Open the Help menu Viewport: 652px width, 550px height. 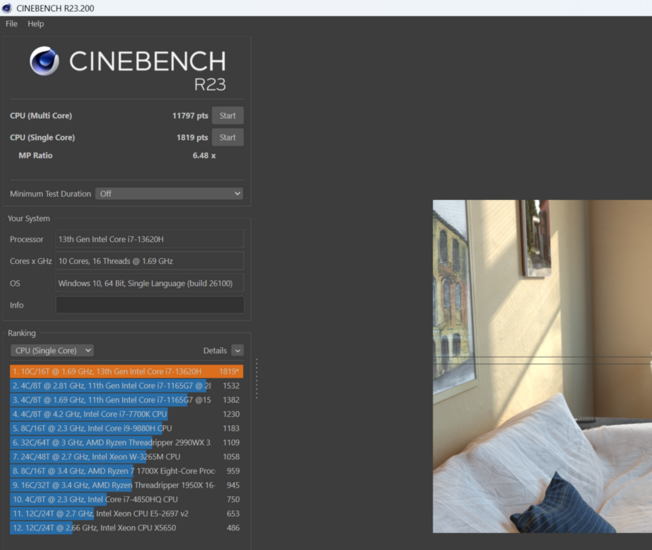36,24
